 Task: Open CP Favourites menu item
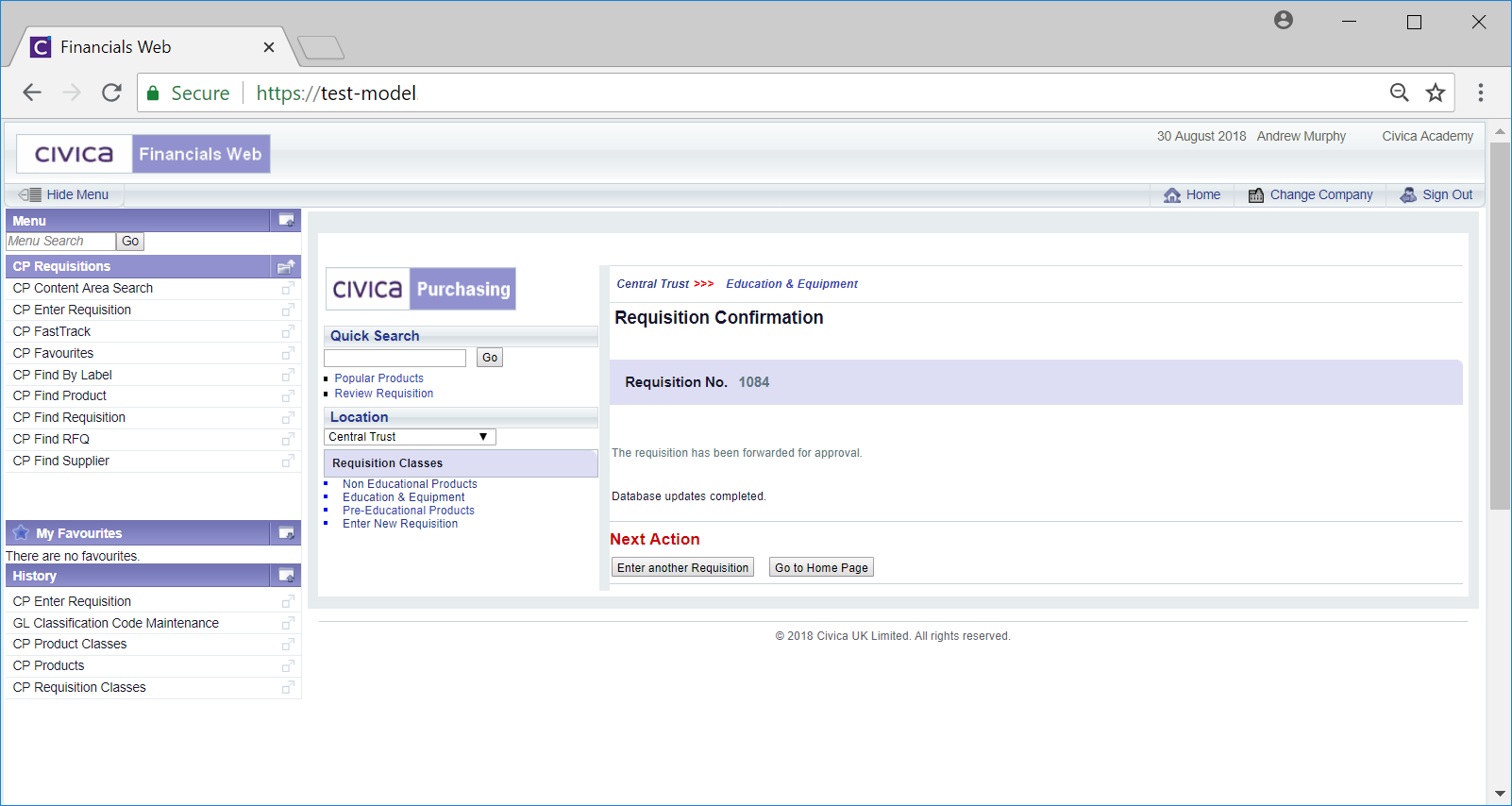[x=53, y=353]
